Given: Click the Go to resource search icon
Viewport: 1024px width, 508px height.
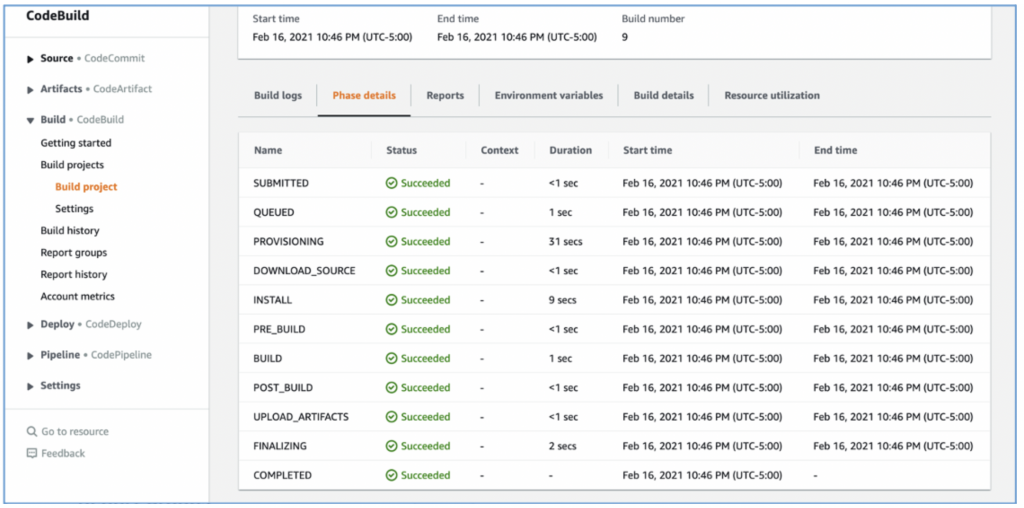Looking at the screenshot, I should click(x=31, y=432).
